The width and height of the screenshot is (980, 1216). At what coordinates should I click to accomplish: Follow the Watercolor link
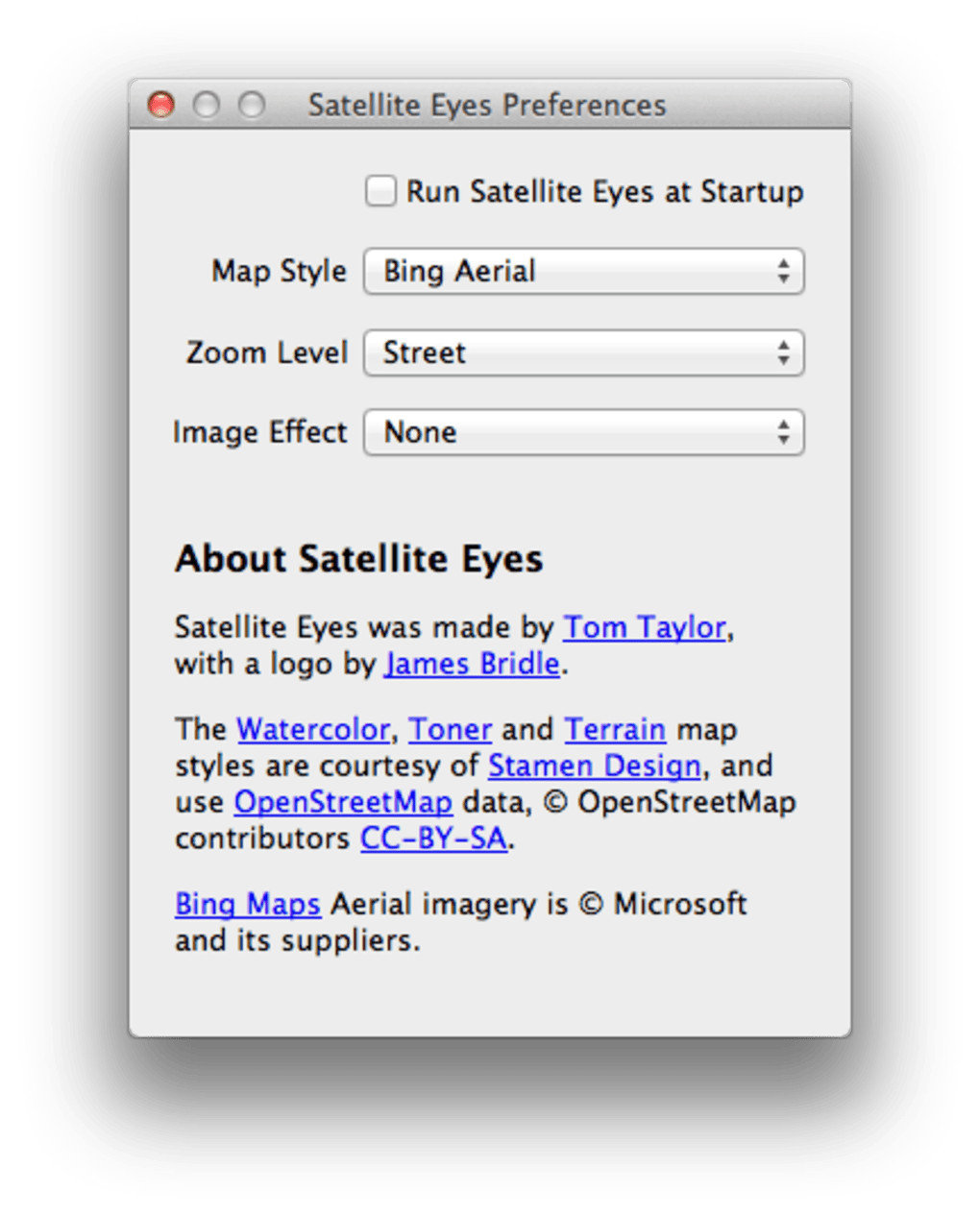pyautogui.click(x=313, y=730)
